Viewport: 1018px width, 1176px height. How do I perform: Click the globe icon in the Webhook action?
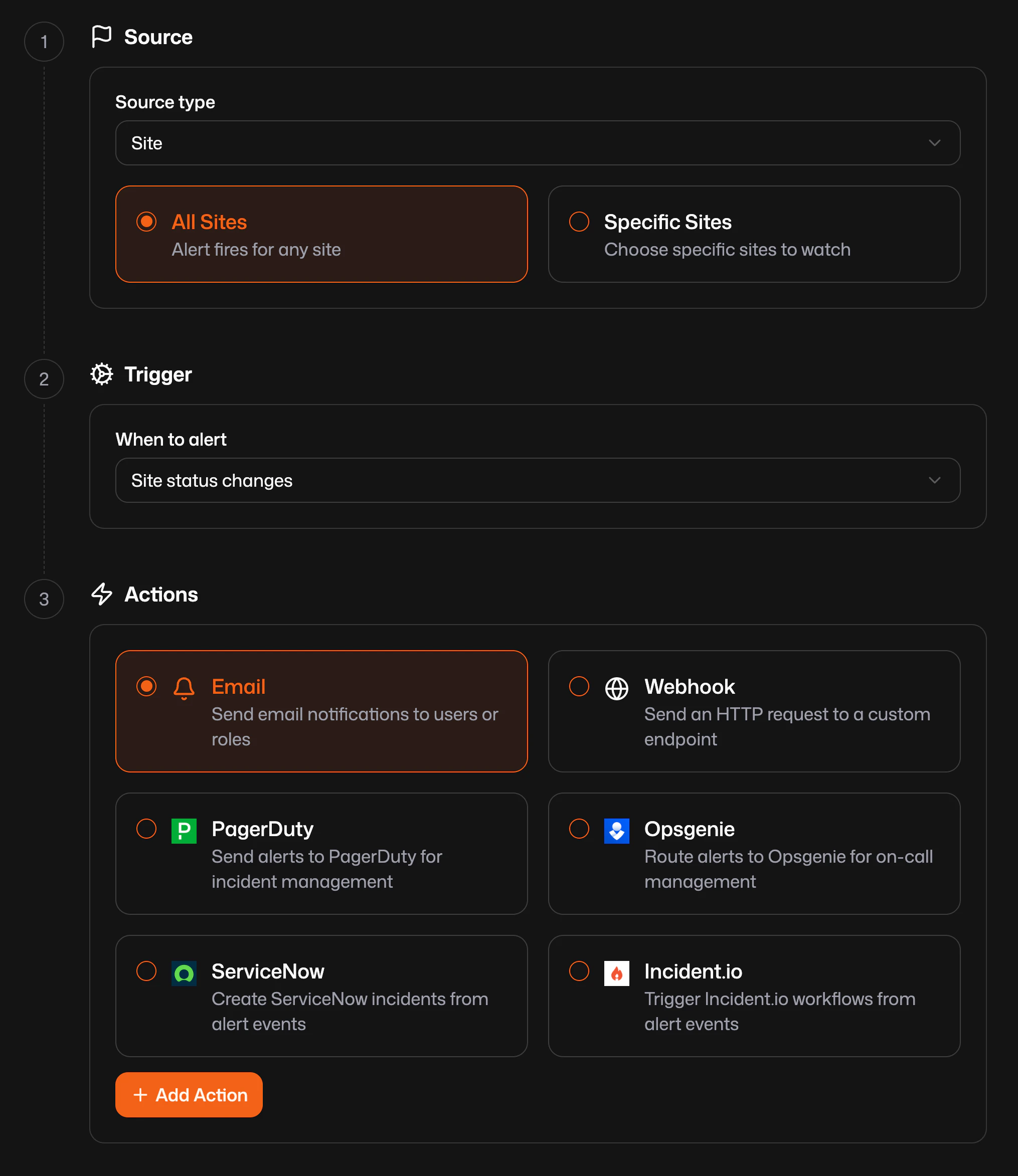(x=616, y=687)
